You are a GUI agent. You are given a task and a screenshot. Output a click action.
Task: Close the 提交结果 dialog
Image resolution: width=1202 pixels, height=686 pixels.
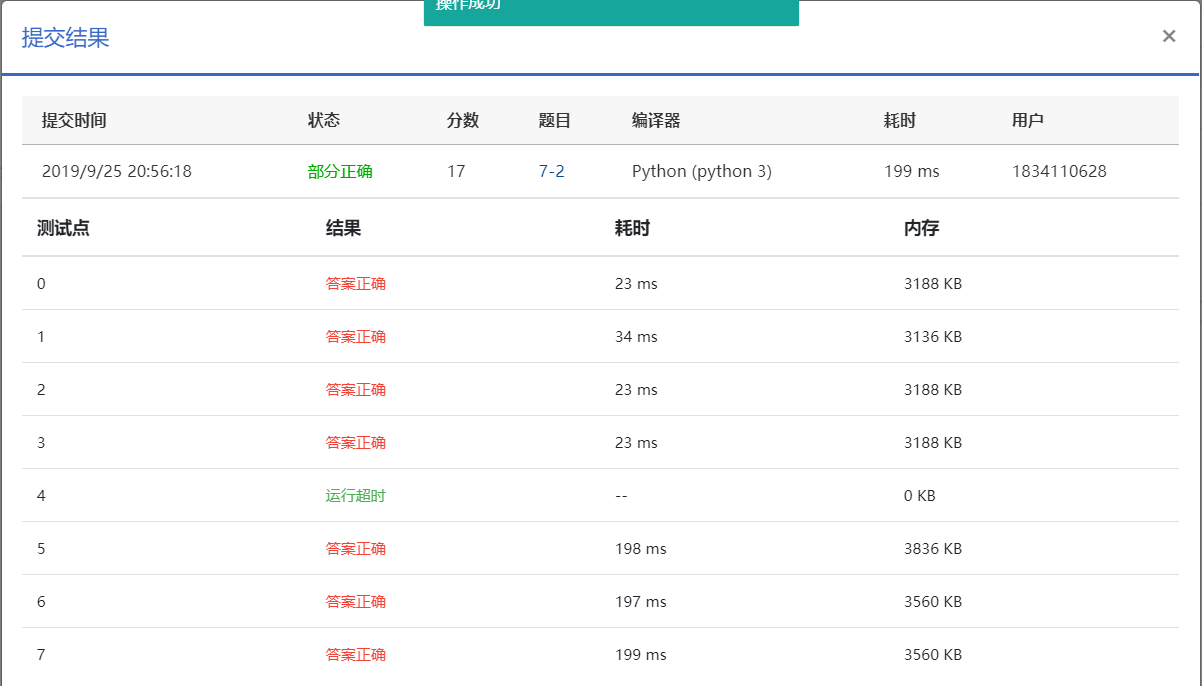[1168, 37]
